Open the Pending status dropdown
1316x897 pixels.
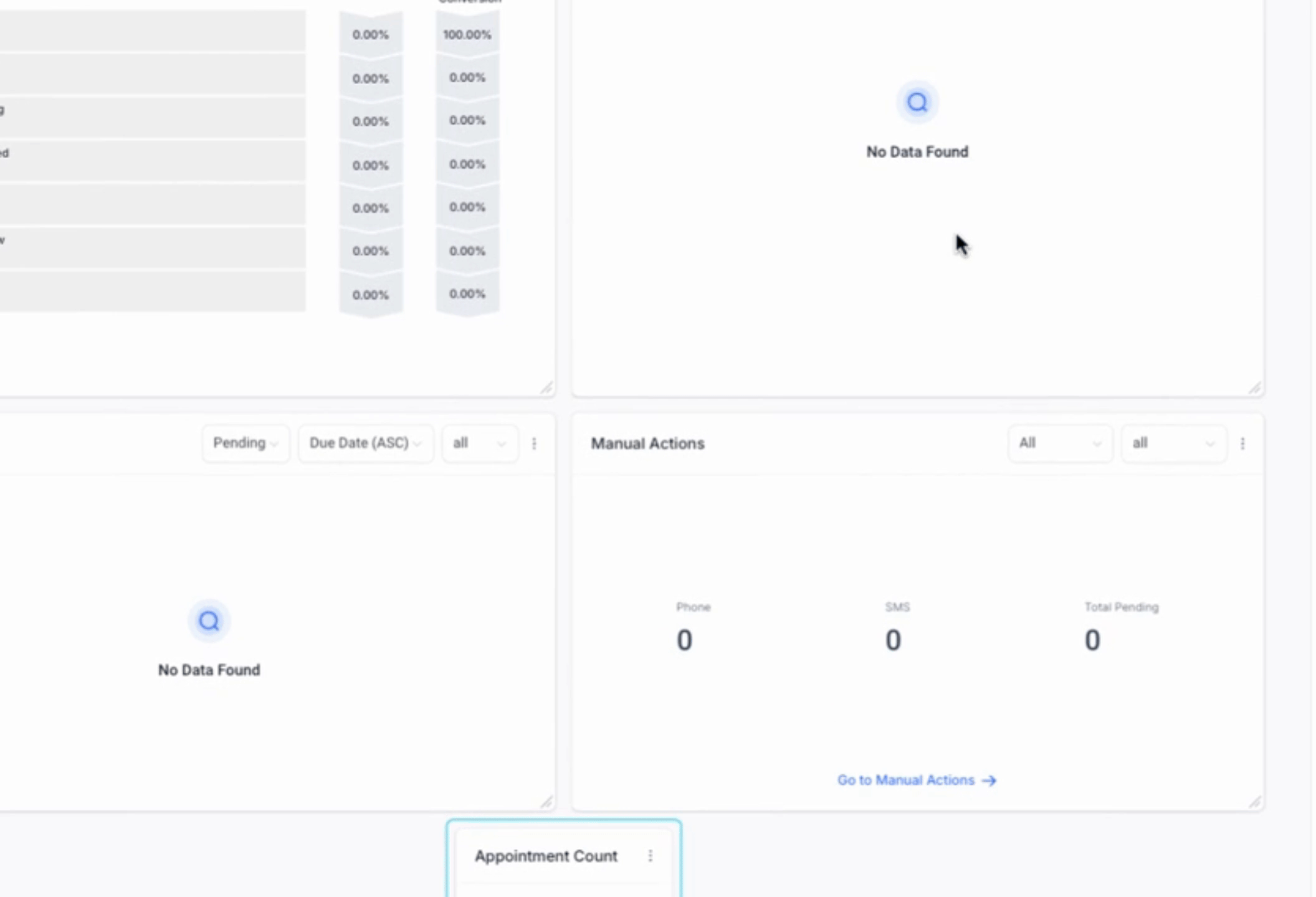[246, 444]
